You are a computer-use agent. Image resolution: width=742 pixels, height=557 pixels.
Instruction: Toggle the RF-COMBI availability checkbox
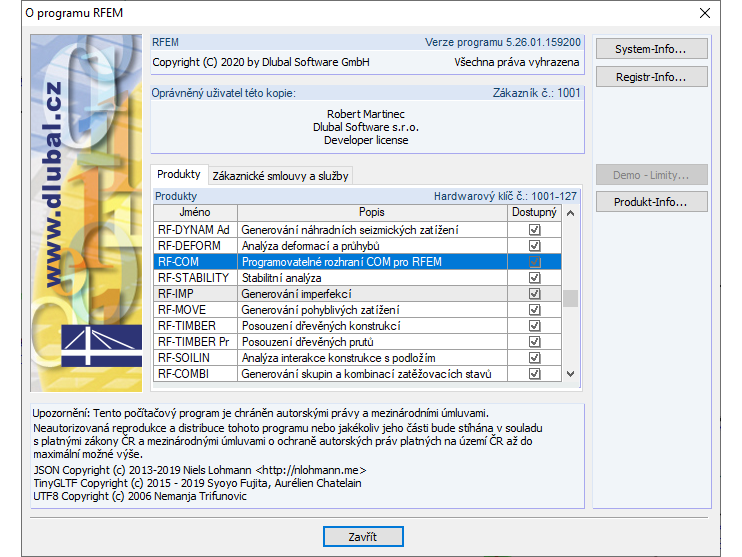(x=534, y=374)
